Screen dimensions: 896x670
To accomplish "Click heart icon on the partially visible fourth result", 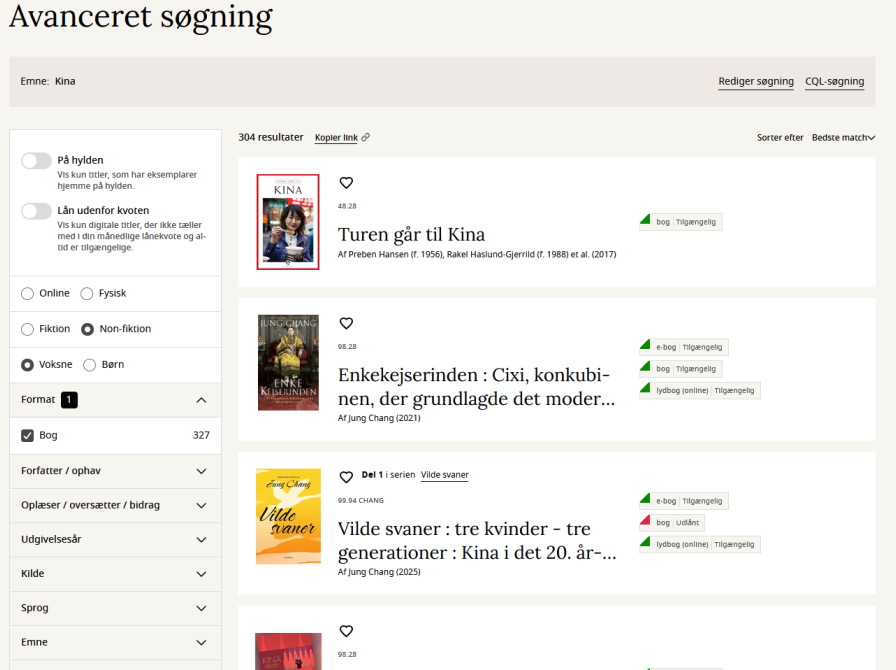I will tap(346, 631).
